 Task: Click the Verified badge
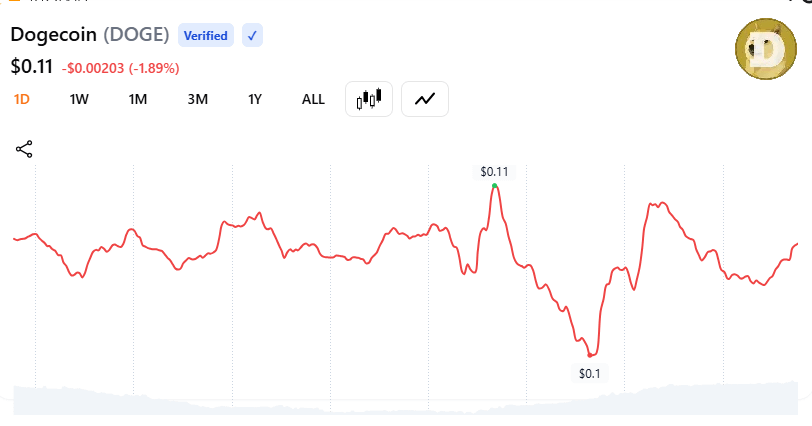point(205,36)
